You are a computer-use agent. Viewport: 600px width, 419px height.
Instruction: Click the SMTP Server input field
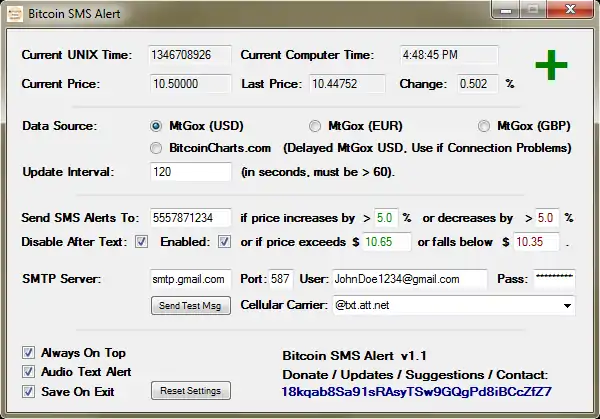[x=190, y=279]
